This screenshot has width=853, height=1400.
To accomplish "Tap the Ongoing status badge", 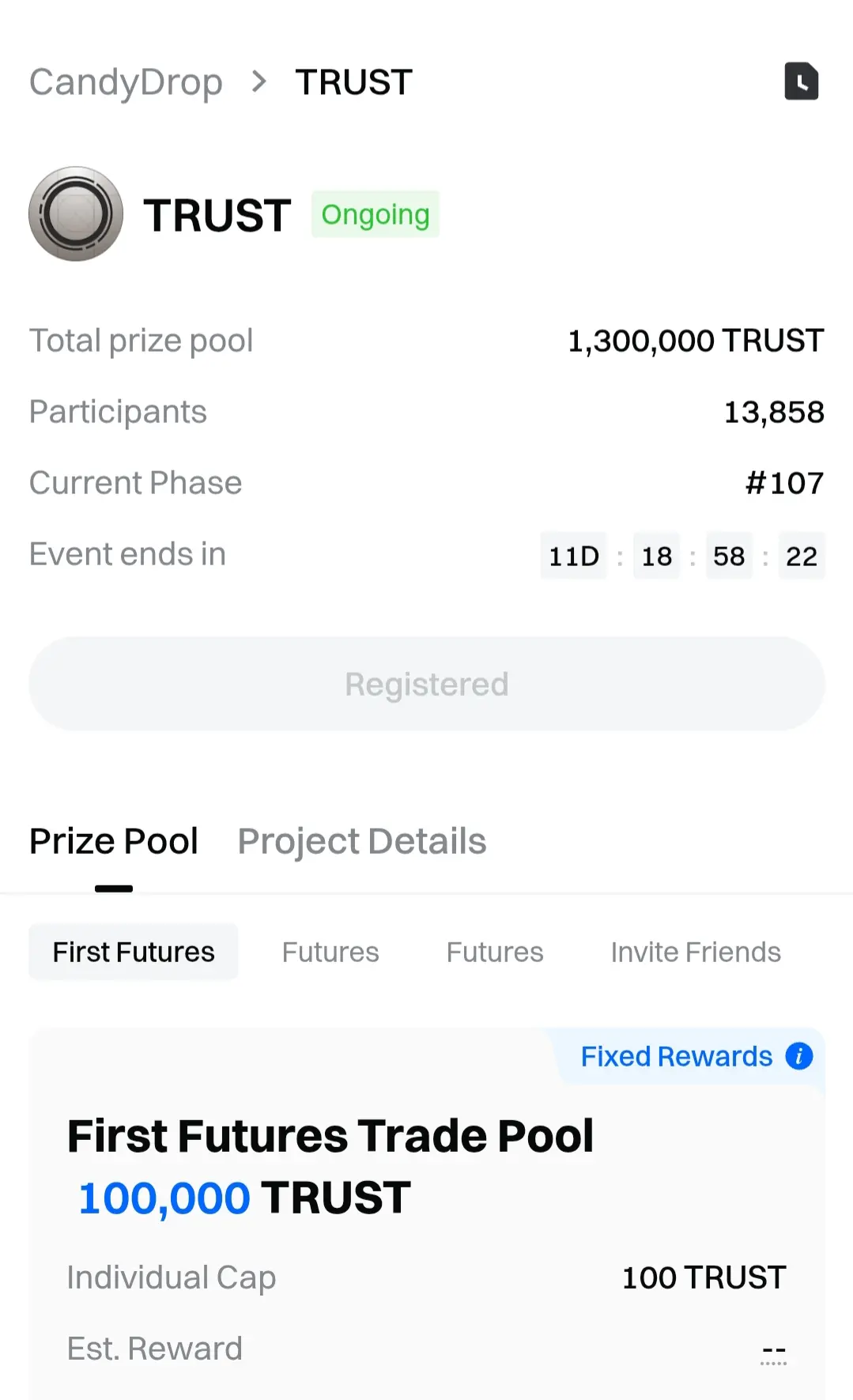I will (375, 214).
